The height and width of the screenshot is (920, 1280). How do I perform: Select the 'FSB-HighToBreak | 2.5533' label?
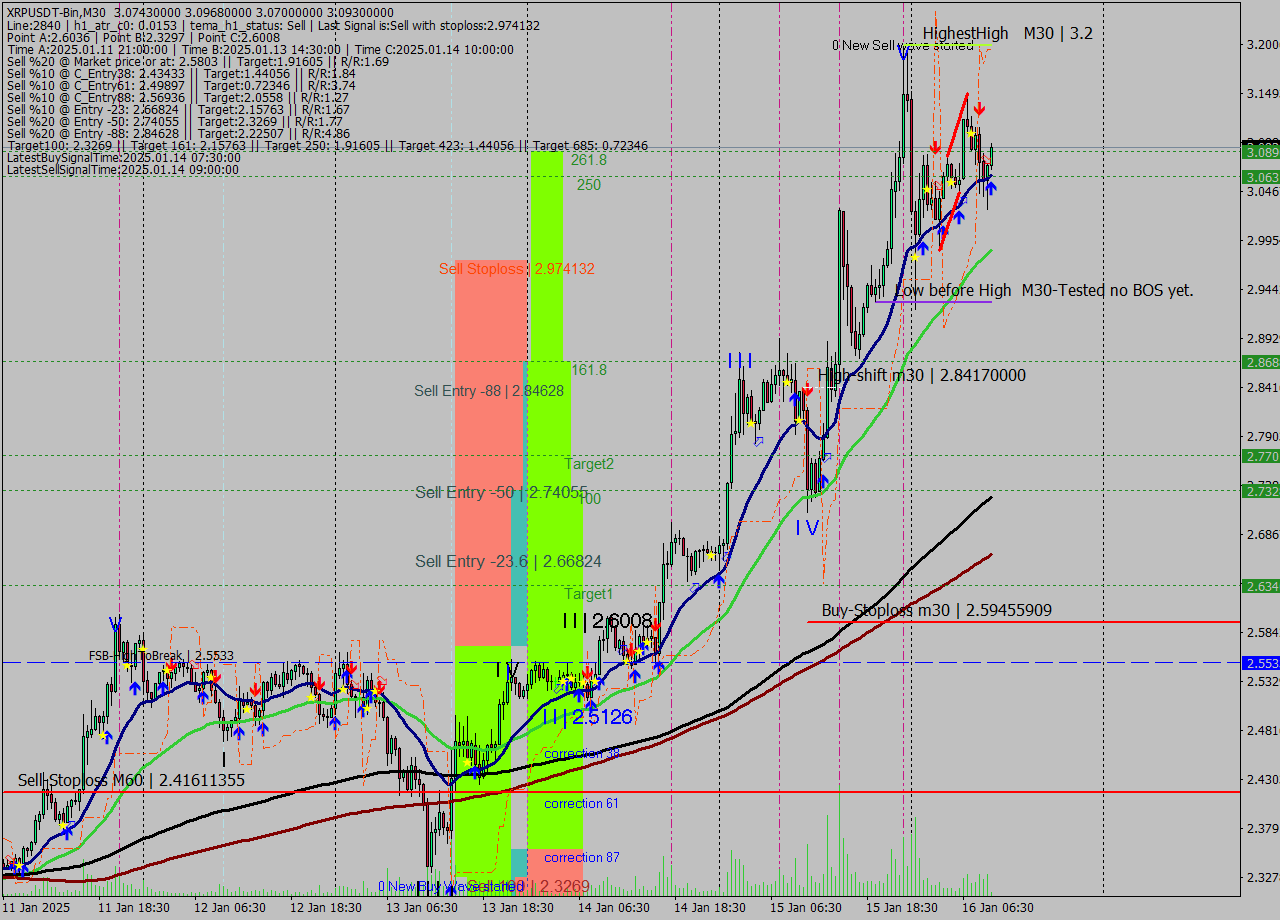[x=161, y=656]
